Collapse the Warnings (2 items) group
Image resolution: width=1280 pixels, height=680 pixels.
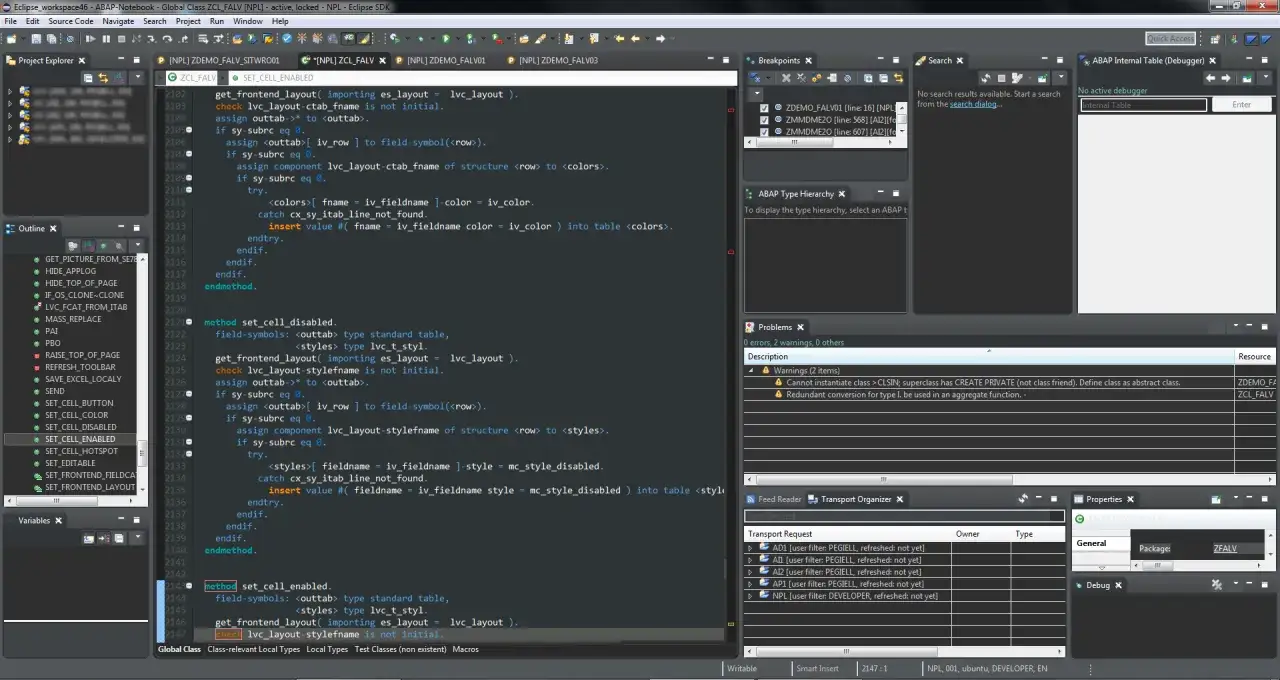coord(752,370)
